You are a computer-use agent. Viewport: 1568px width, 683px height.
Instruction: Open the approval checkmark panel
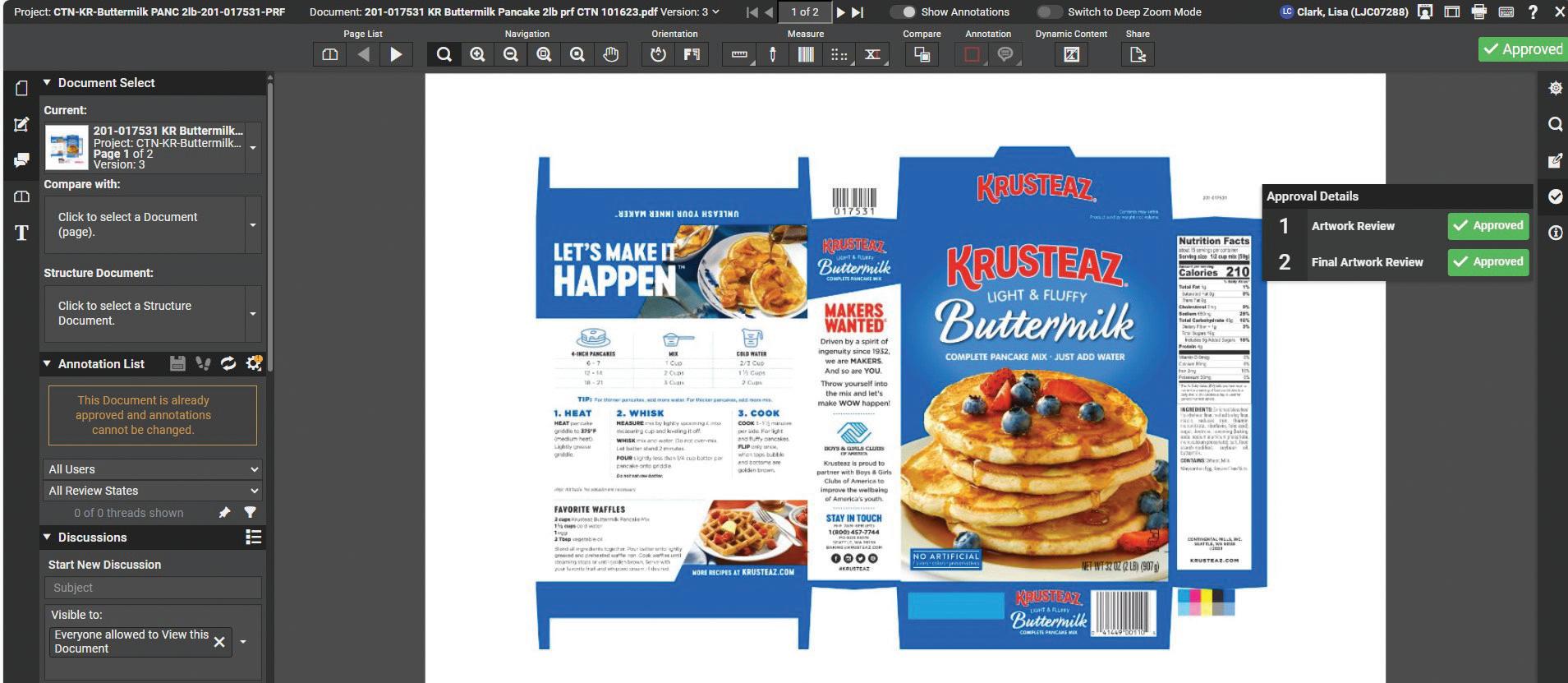pos(1555,196)
